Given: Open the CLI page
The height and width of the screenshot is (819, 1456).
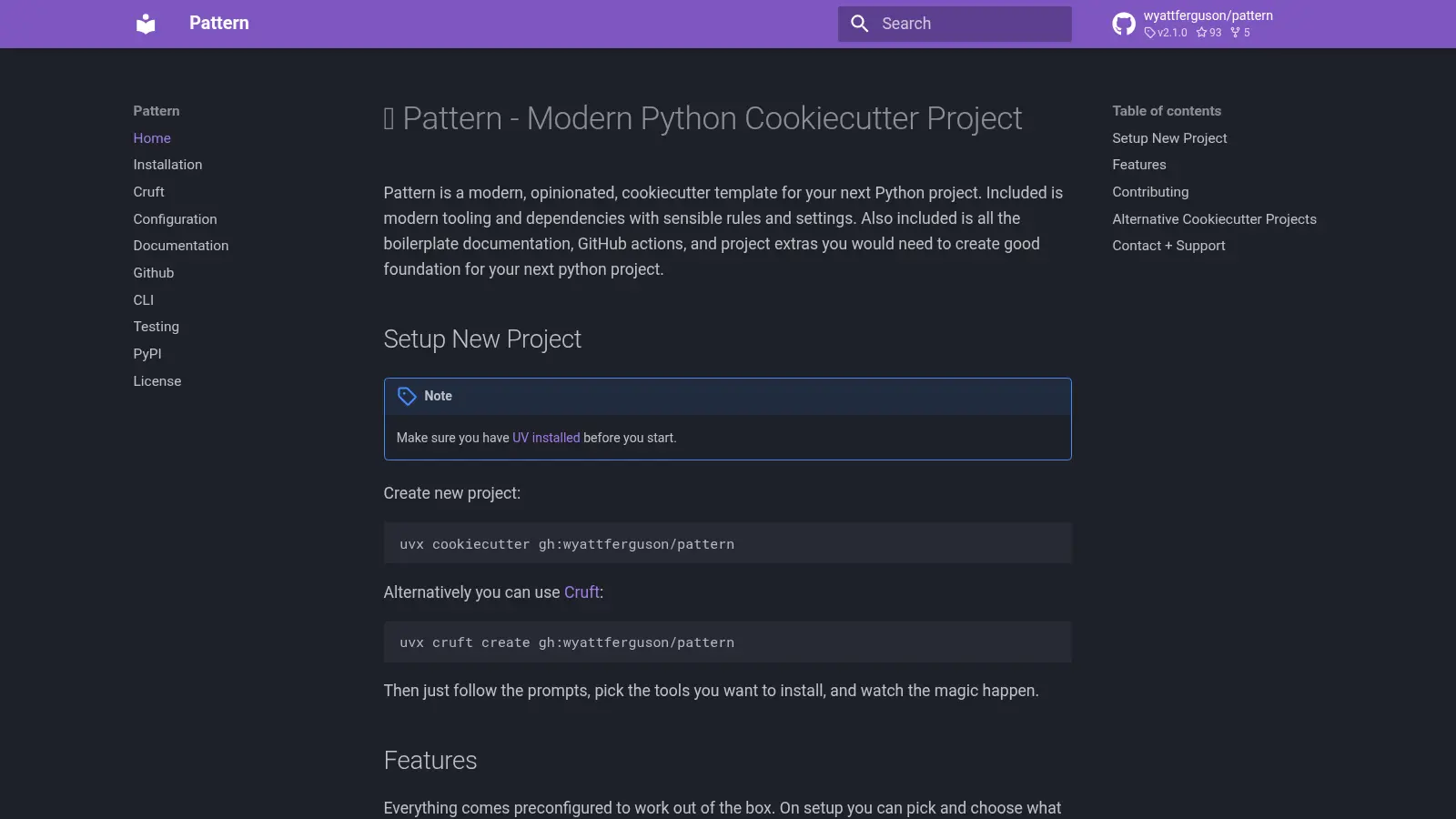Looking at the screenshot, I should pyautogui.click(x=143, y=300).
